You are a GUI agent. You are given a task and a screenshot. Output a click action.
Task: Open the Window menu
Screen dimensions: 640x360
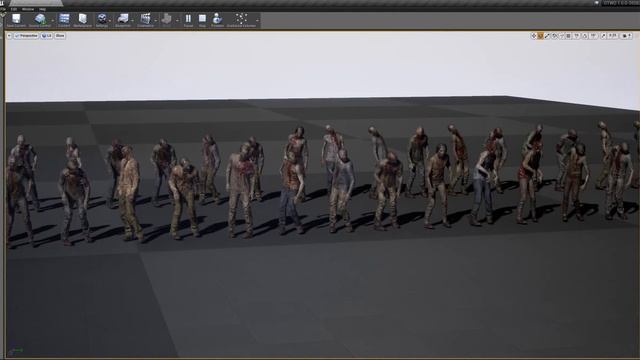pos(28,9)
